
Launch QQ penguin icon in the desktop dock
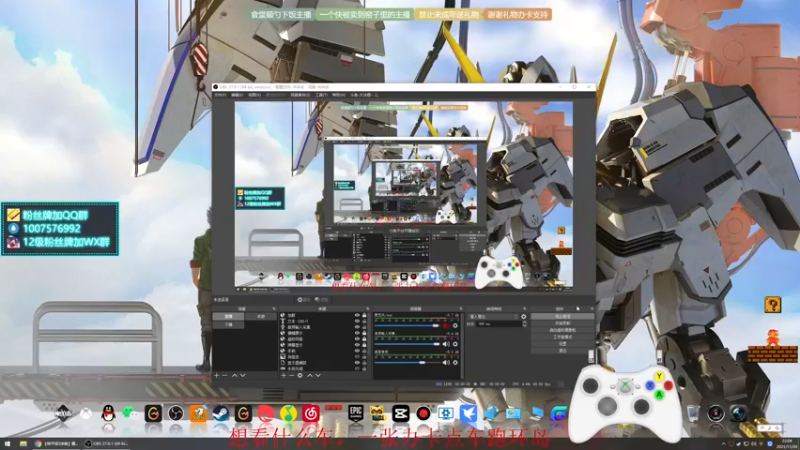[x=108, y=413]
